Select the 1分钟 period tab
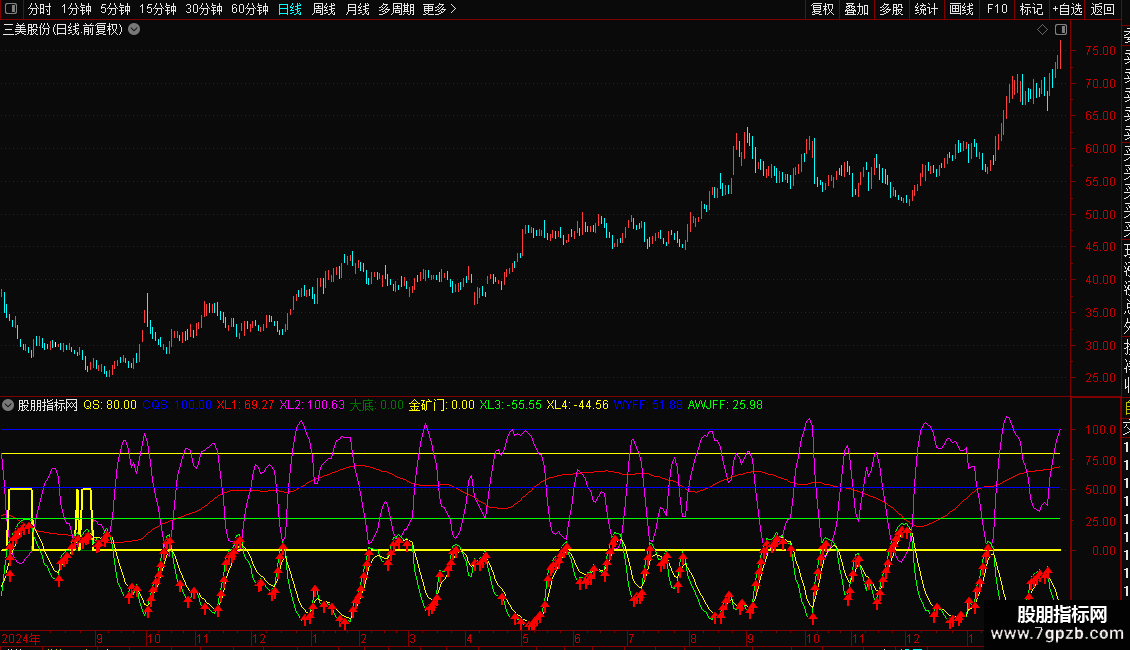This screenshot has height=650, width=1130. point(76,9)
